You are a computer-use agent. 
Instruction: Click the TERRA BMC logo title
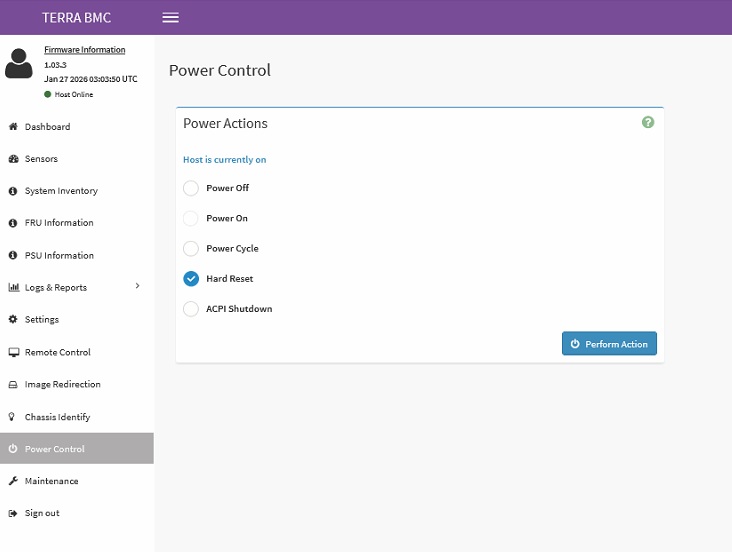coord(77,18)
